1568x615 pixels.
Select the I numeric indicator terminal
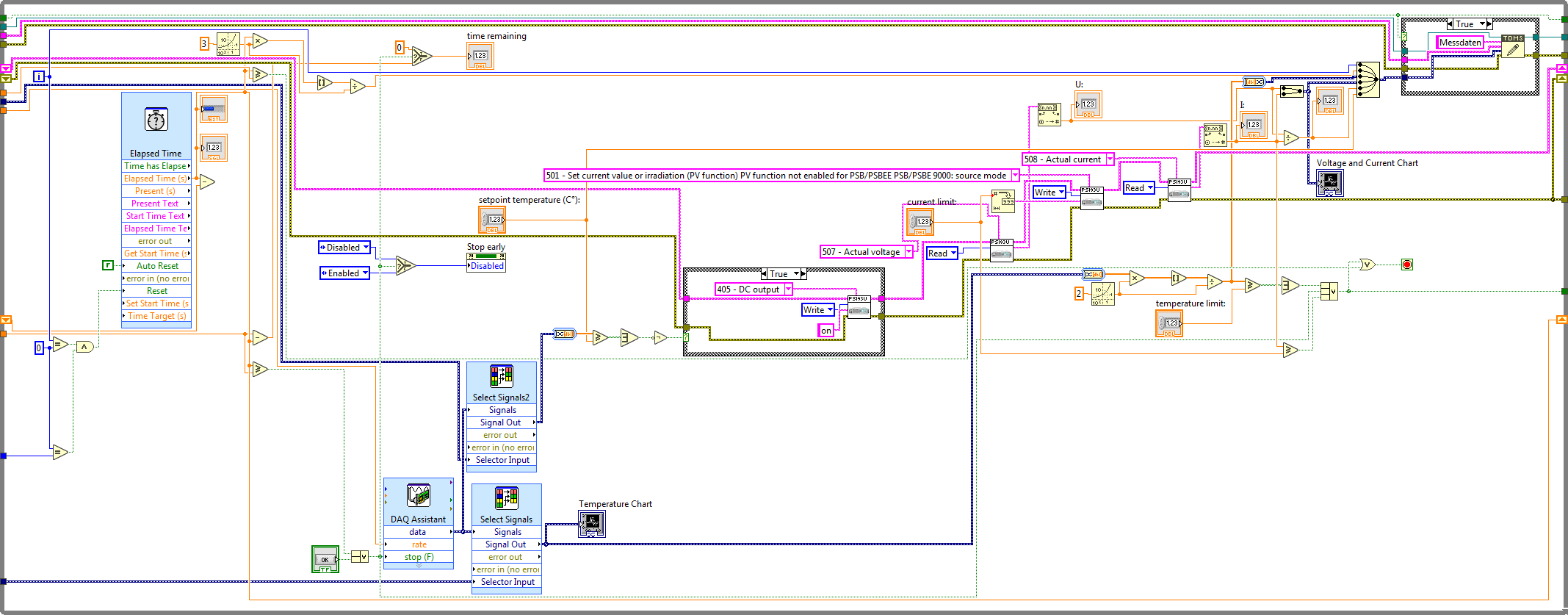1253,125
